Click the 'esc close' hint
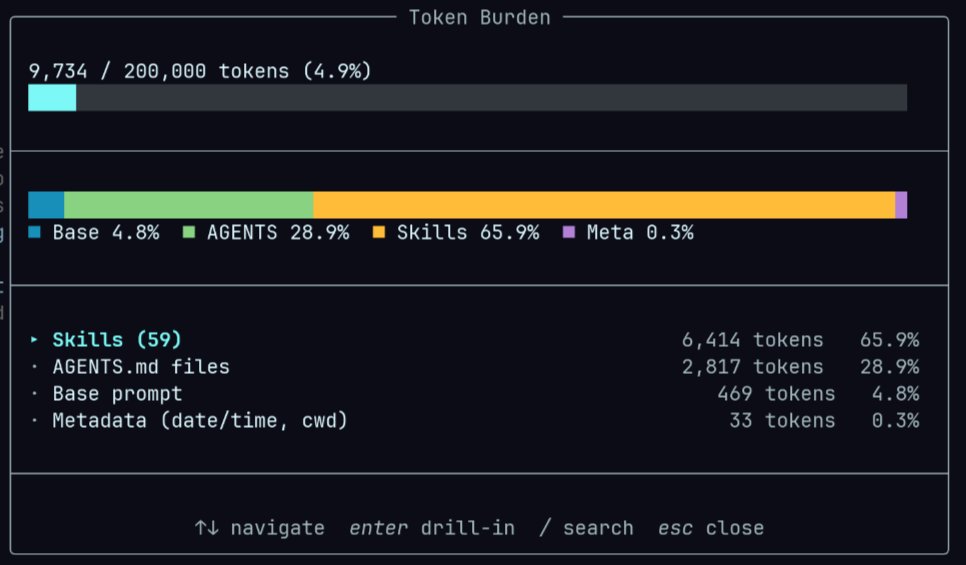Viewport: 966px width, 565px height. click(x=711, y=528)
